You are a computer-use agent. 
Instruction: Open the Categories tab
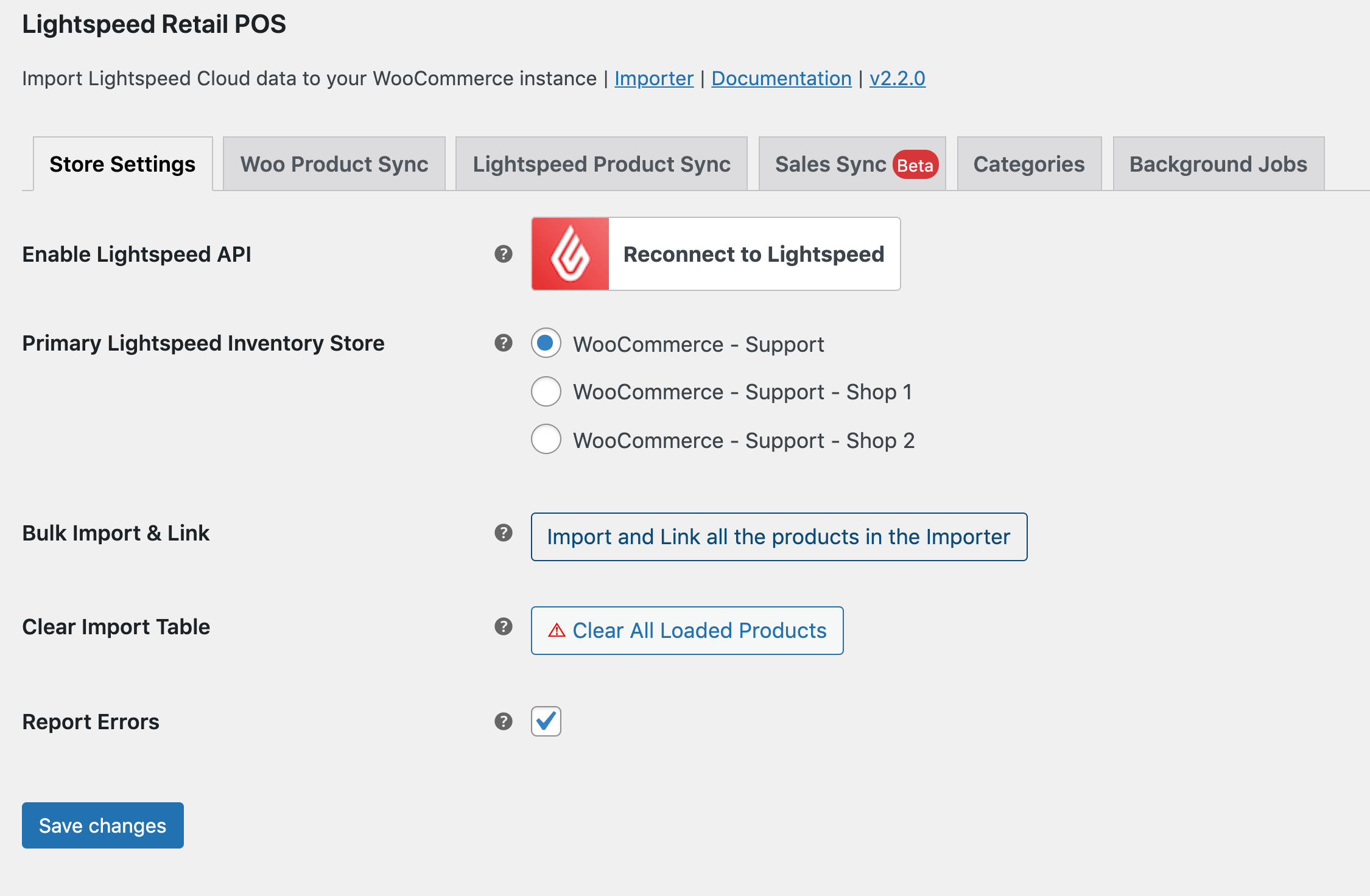pyautogui.click(x=1030, y=164)
